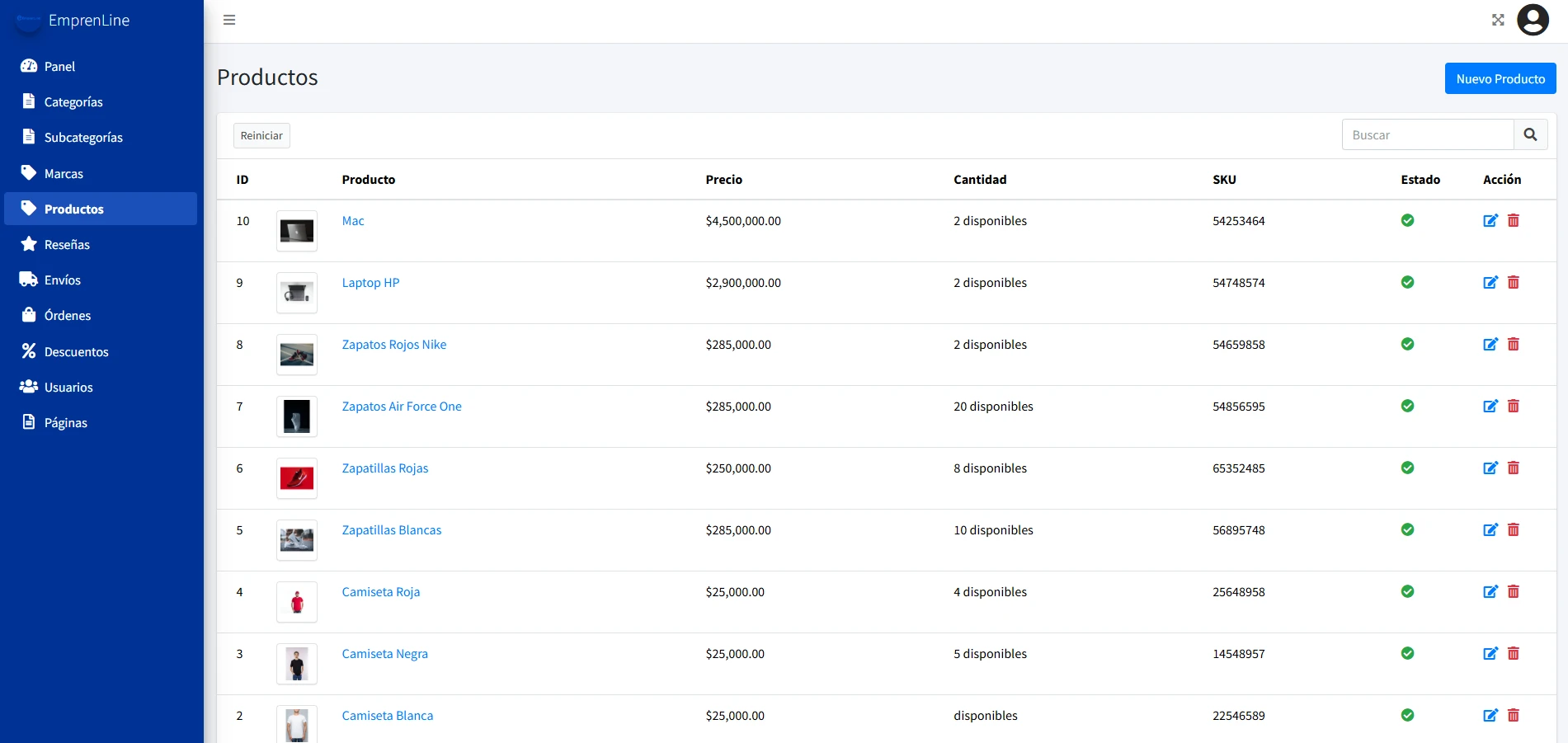Open Descuentos section
Viewport: 1568px width, 743px height.
pyautogui.click(x=101, y=351)
